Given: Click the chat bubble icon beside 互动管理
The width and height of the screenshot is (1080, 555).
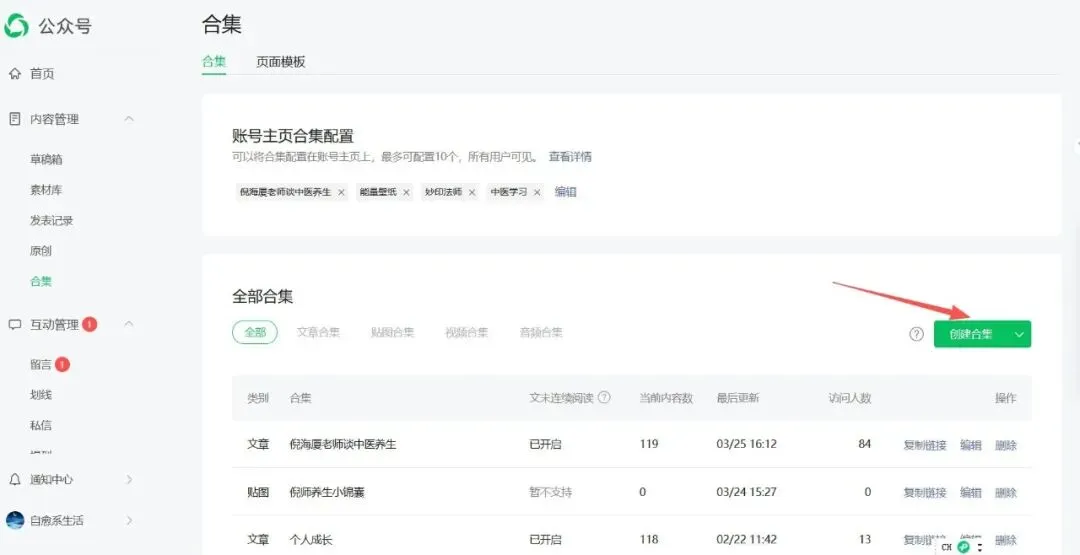Looking at the screenshot, I should (x=14, y=324).
